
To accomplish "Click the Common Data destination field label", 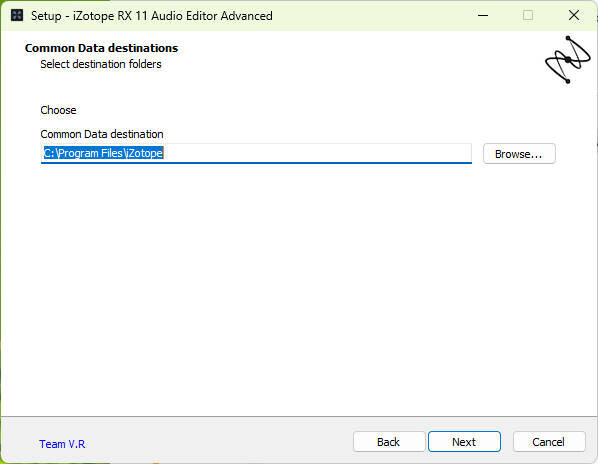I will (x=102, y=134).
